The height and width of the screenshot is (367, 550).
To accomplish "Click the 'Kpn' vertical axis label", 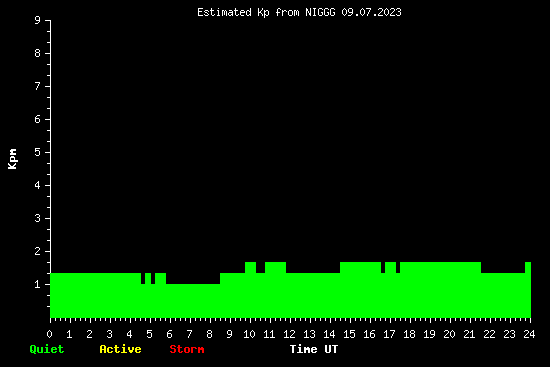I will (12, 159).
